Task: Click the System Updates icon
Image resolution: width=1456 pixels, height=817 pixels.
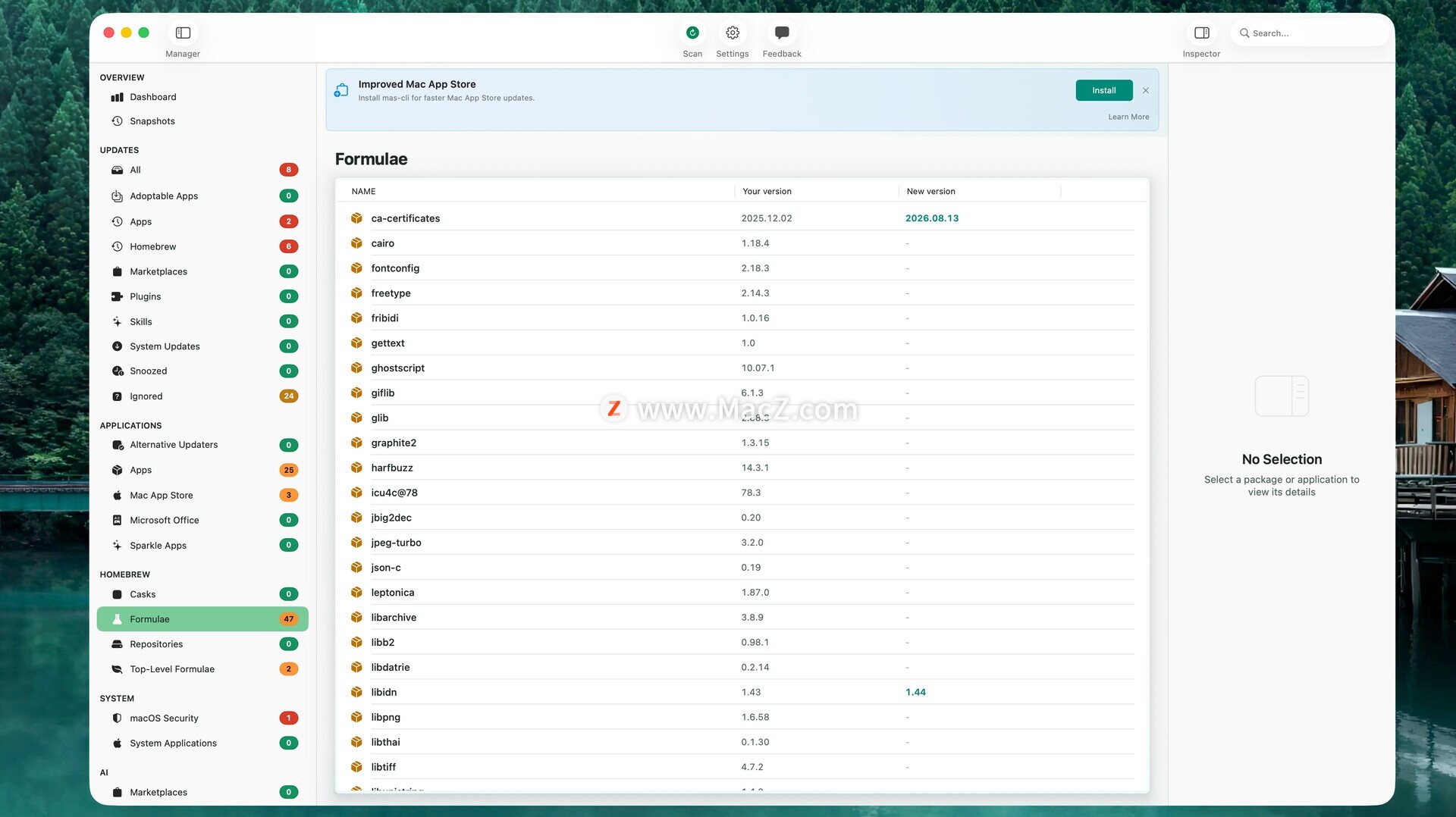Action: click(118, 346)
